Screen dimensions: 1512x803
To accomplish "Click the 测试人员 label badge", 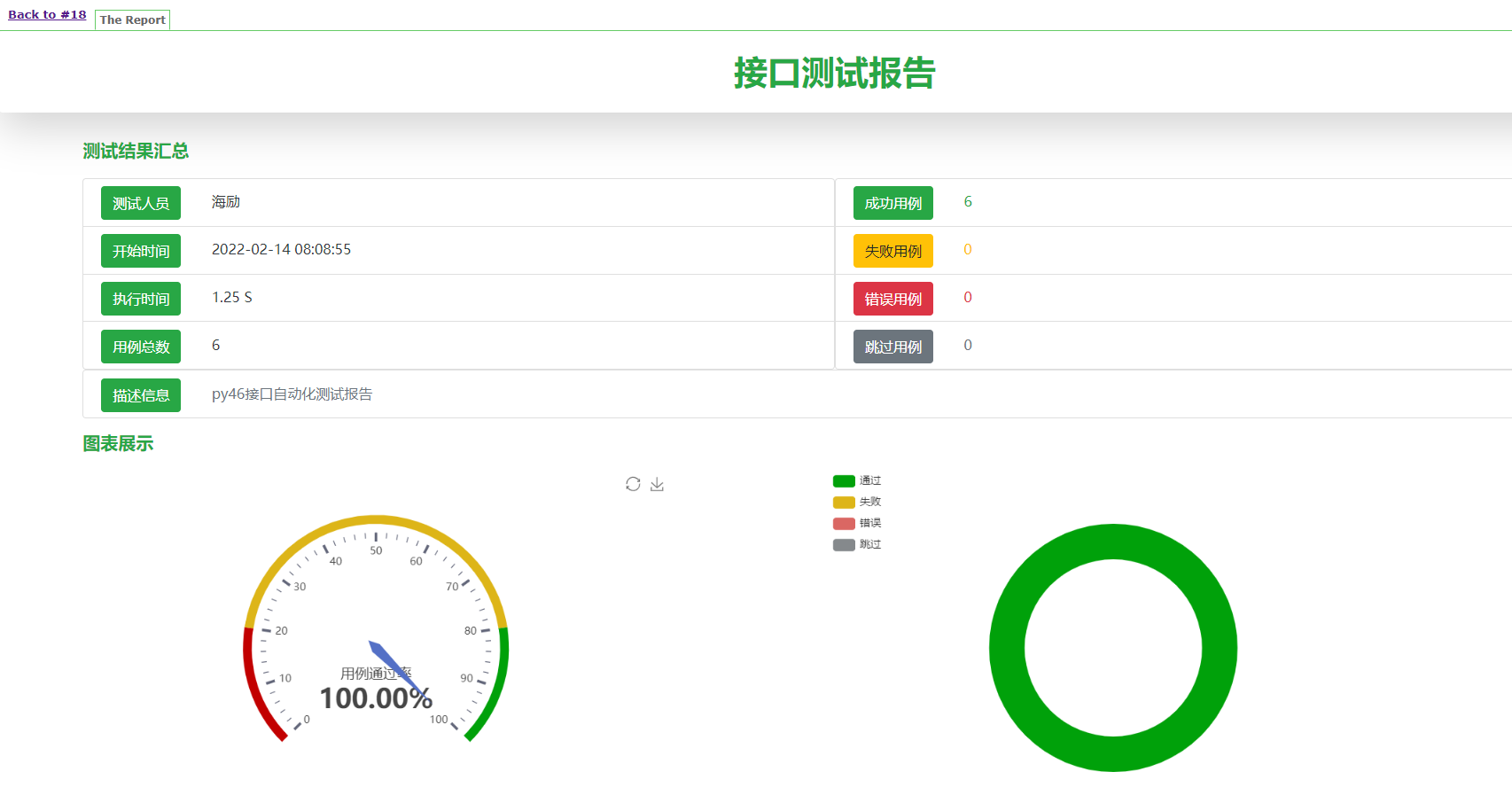I will [141, 203].
